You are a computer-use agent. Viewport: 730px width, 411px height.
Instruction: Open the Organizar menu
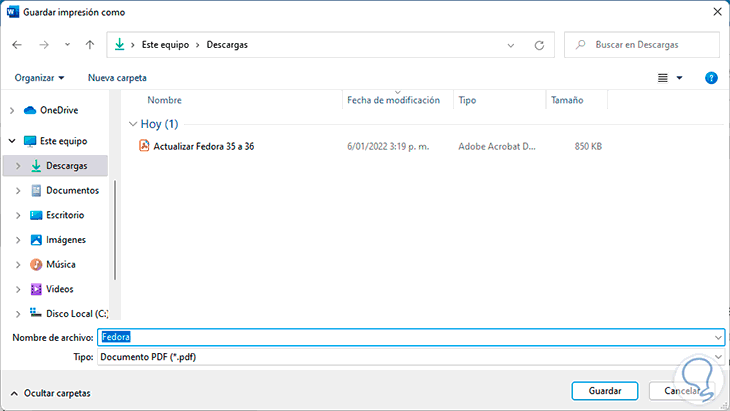(x=39, y=78)
